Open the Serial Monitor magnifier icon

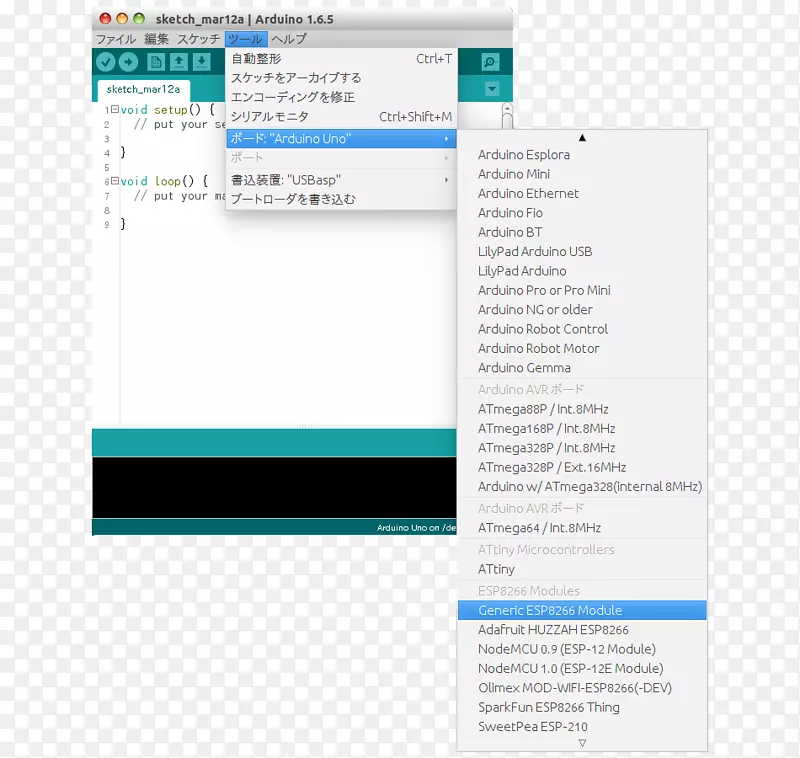click(488, 61)
